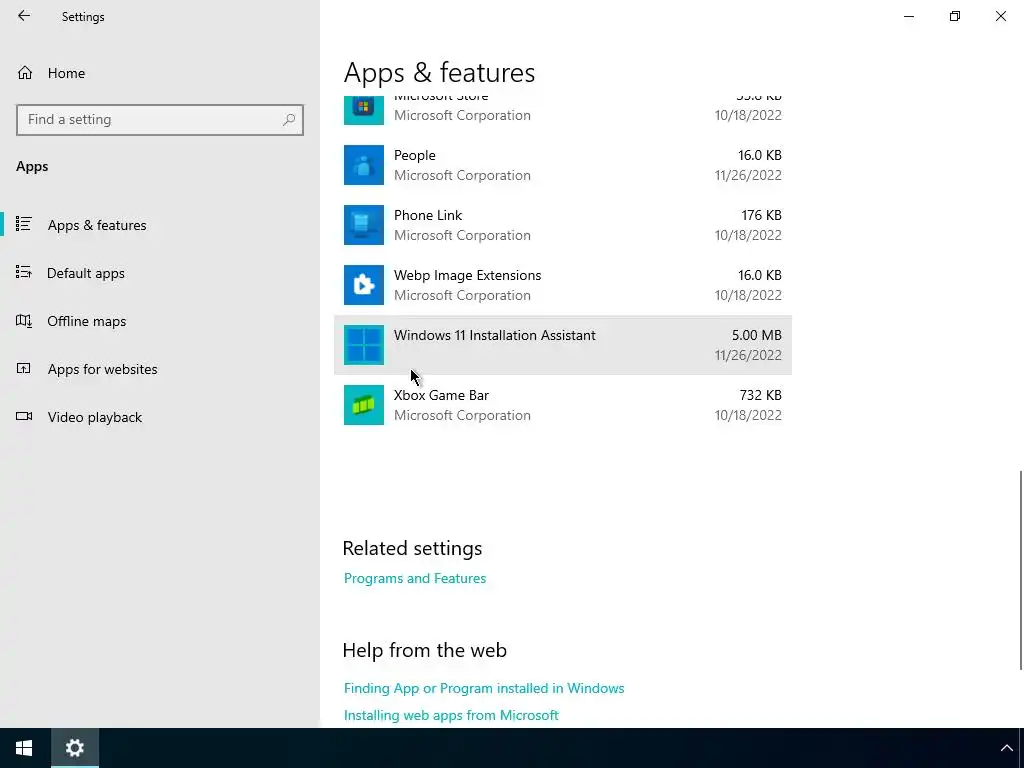Image resolution: width=1024 pixels, height=768 pixels.
Task: Open Finding App or Program installed link
Action: click(484, 688)
